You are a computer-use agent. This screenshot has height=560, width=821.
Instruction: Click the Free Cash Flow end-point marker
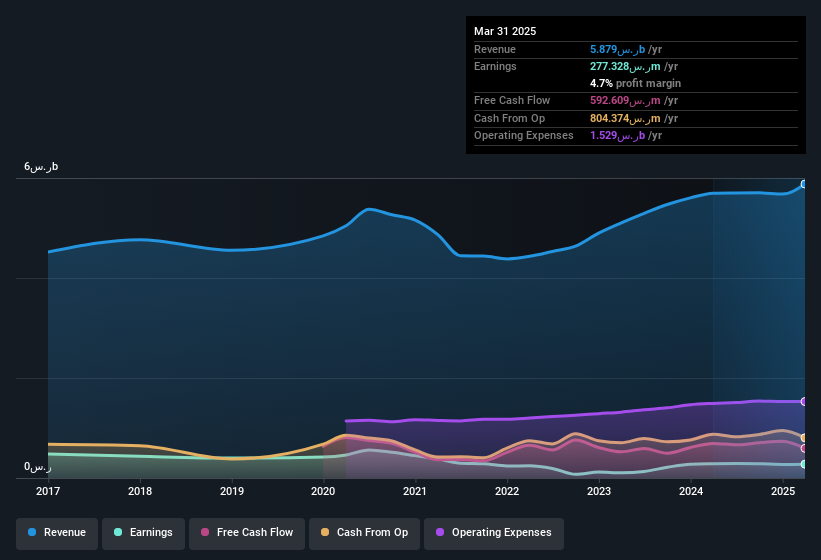(804, 449)
